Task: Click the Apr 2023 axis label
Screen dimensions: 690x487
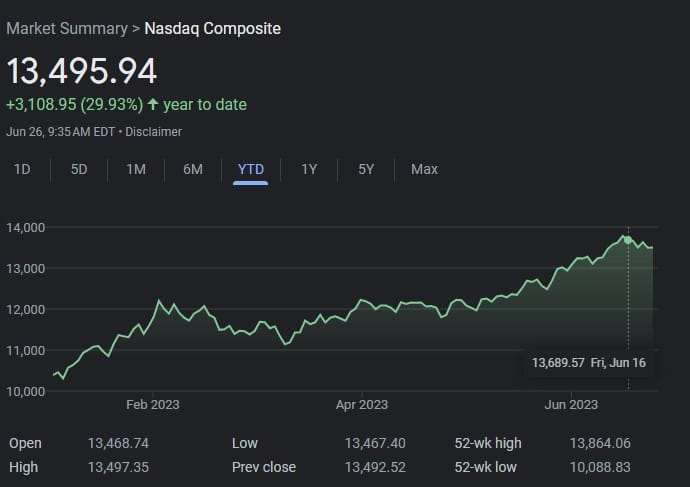Action: [x=362, y=405]
